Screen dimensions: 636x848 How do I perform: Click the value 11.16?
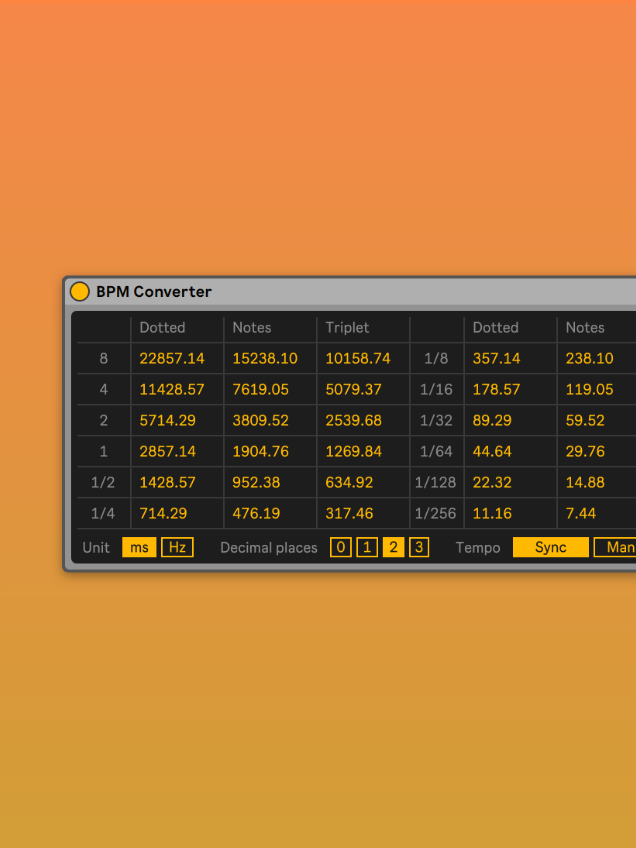click(x=492, y=513)
